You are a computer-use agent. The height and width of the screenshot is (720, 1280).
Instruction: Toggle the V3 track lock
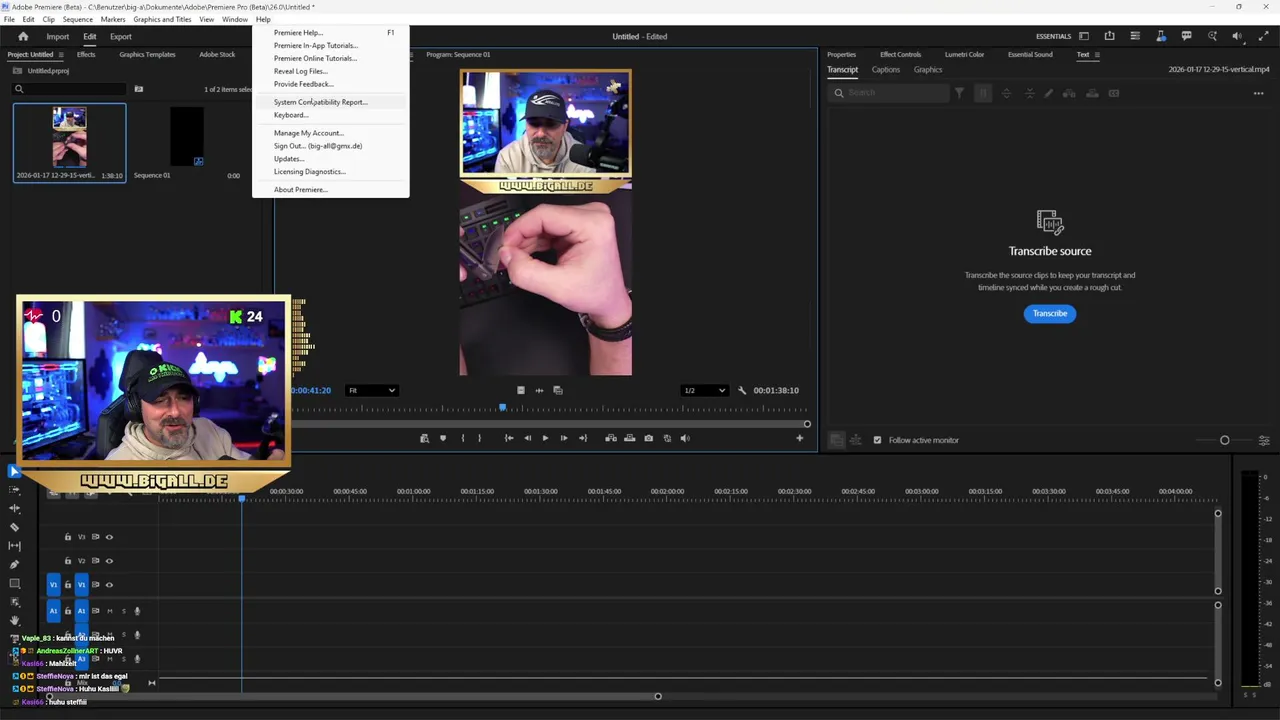click(68, 537)
